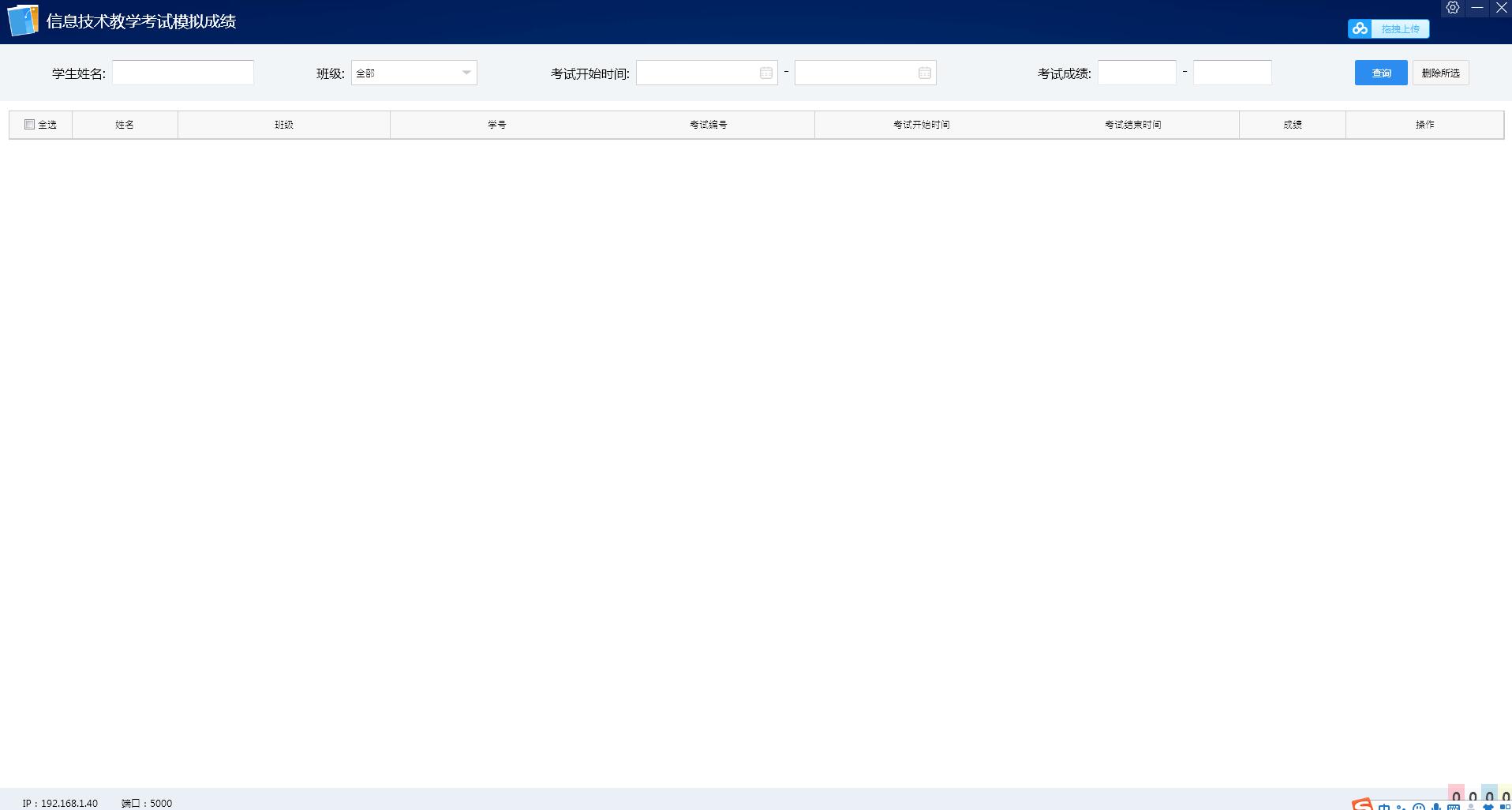1512x810 pixels.
Task: Minimize the exam score window
Action: tap(1477, 8)
